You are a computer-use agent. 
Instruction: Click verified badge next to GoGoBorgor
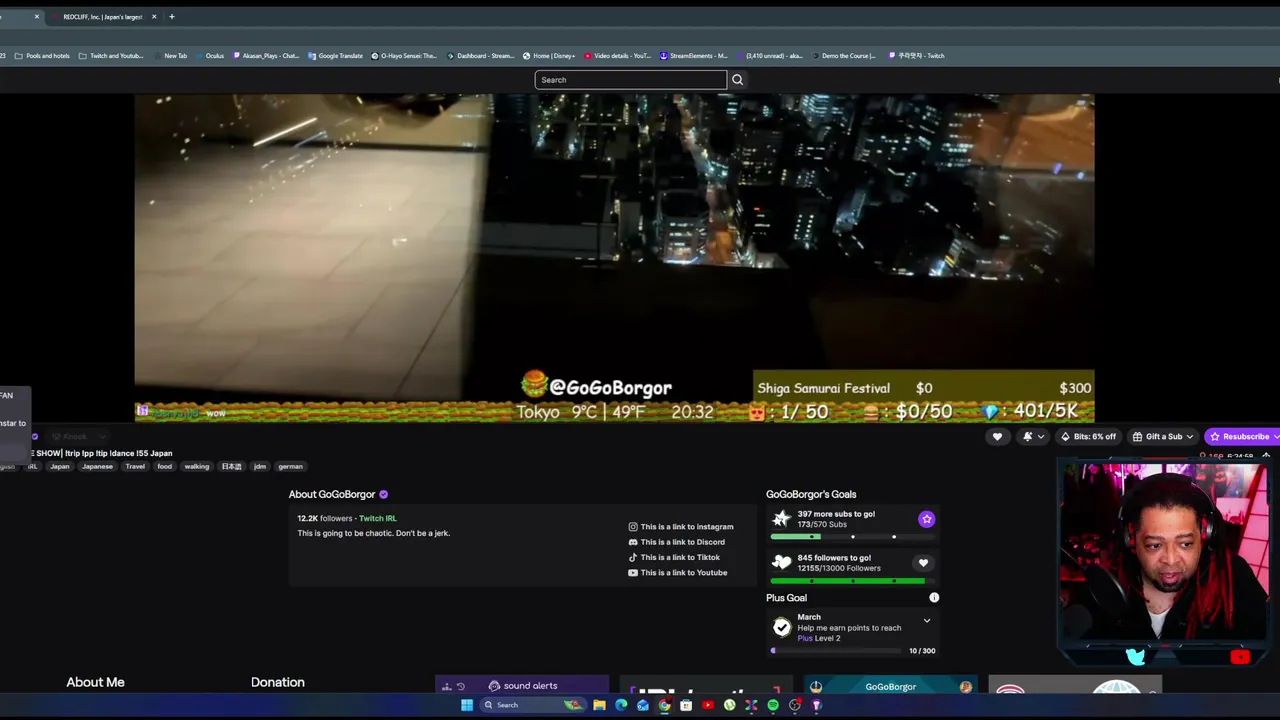point(383,495)
